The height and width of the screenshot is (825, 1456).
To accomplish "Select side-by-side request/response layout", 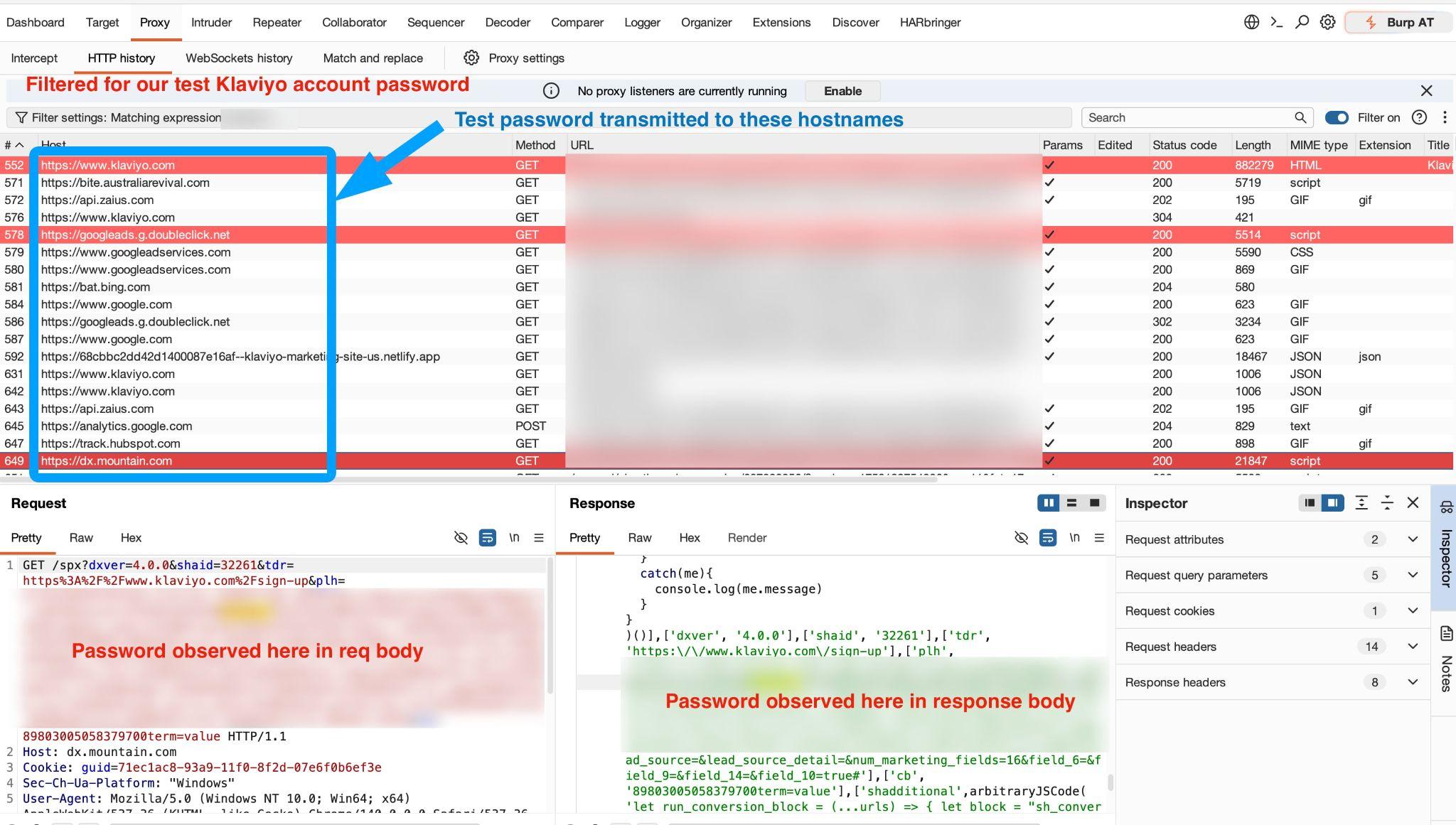I will pos(1049,503).
